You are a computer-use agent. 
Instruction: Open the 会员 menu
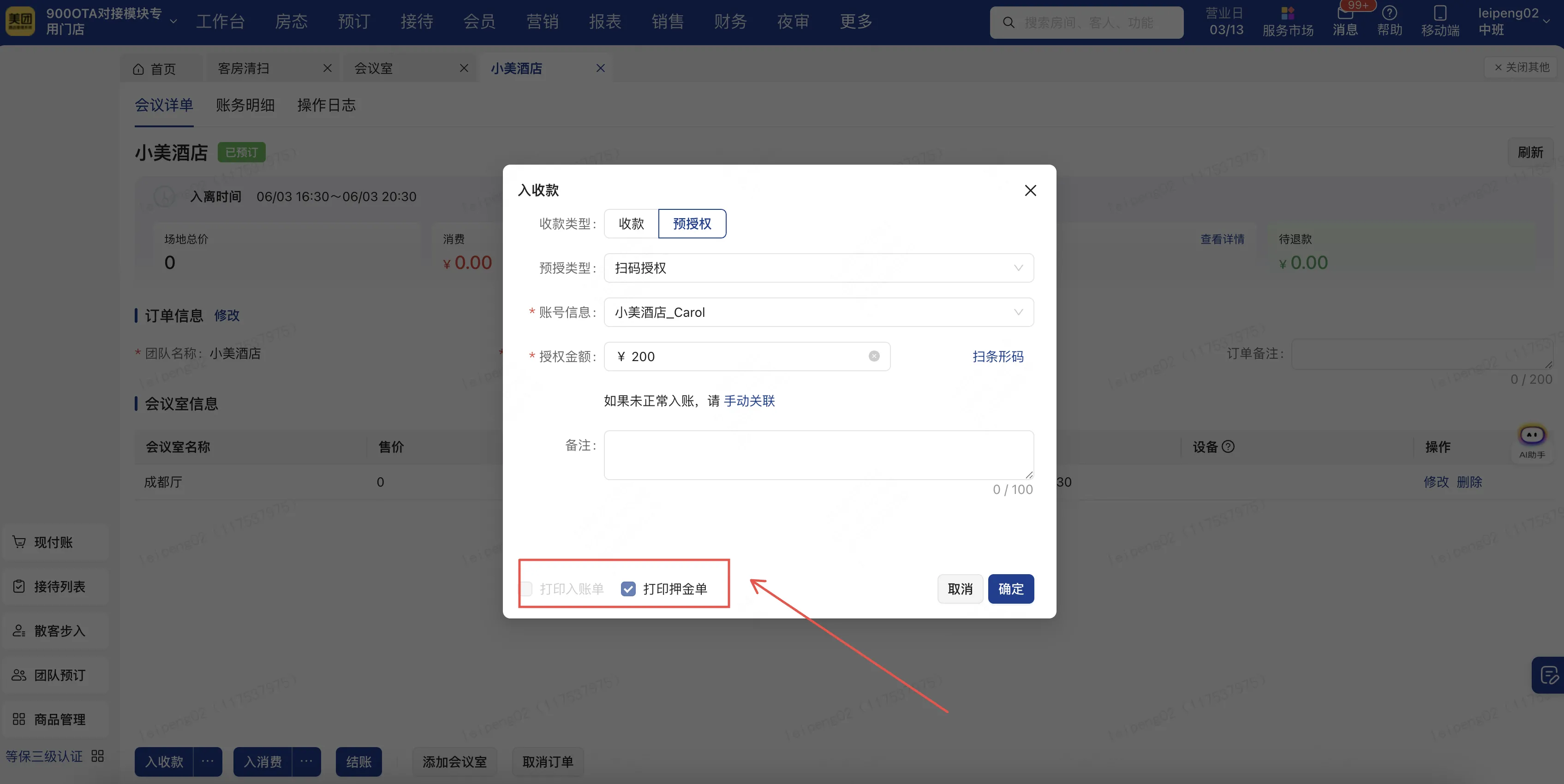(x=480, y=22)
